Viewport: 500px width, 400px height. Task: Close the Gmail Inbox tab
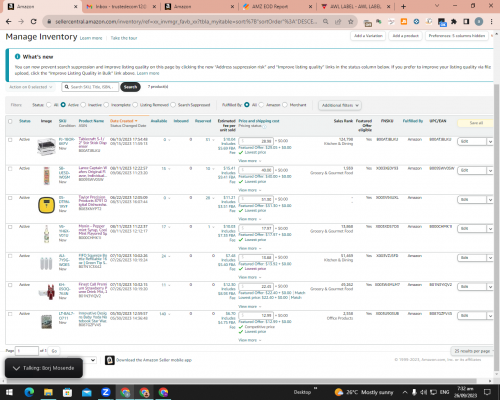154,6
